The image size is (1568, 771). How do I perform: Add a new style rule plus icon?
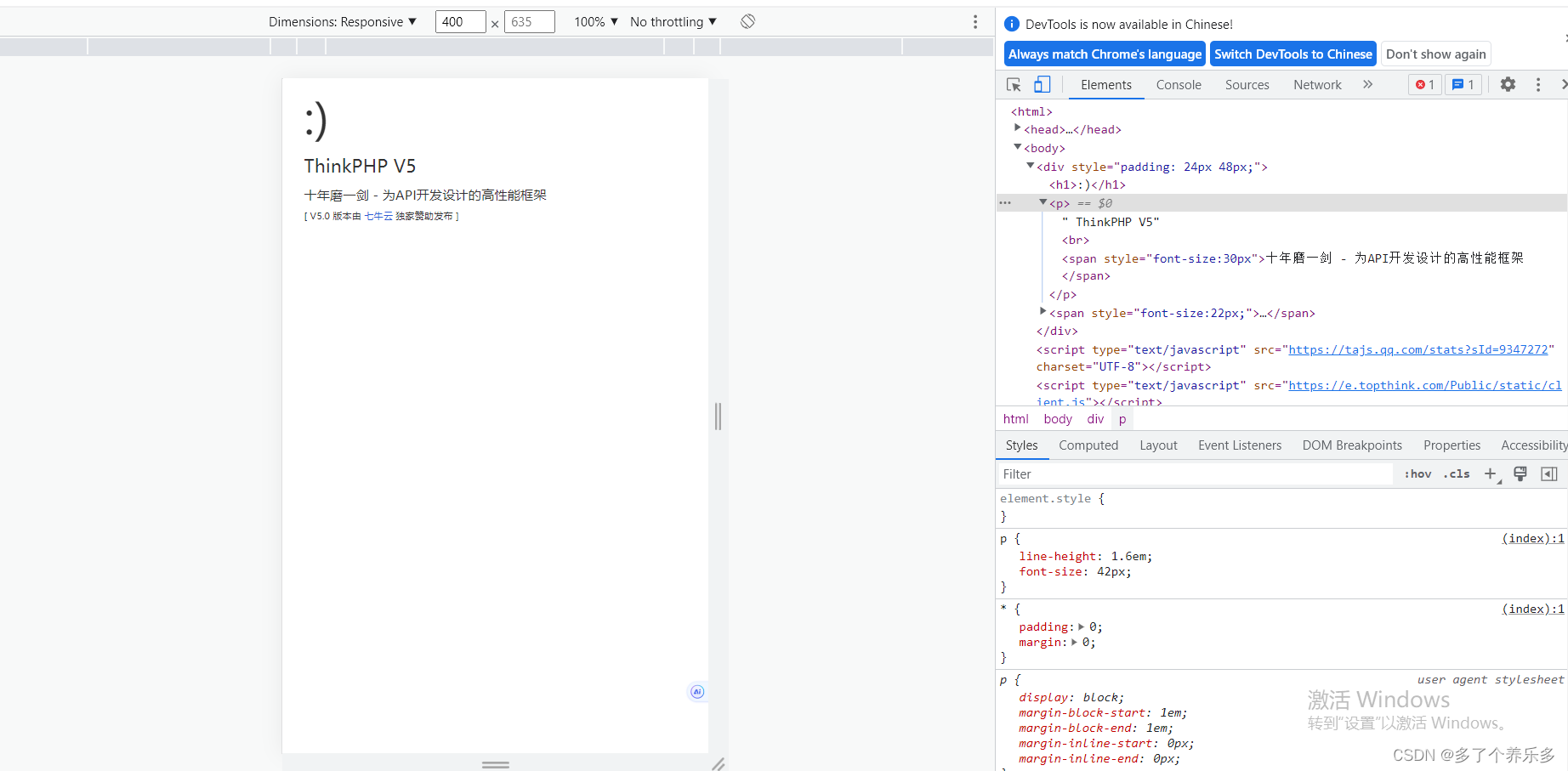[x=1491, y=474]
